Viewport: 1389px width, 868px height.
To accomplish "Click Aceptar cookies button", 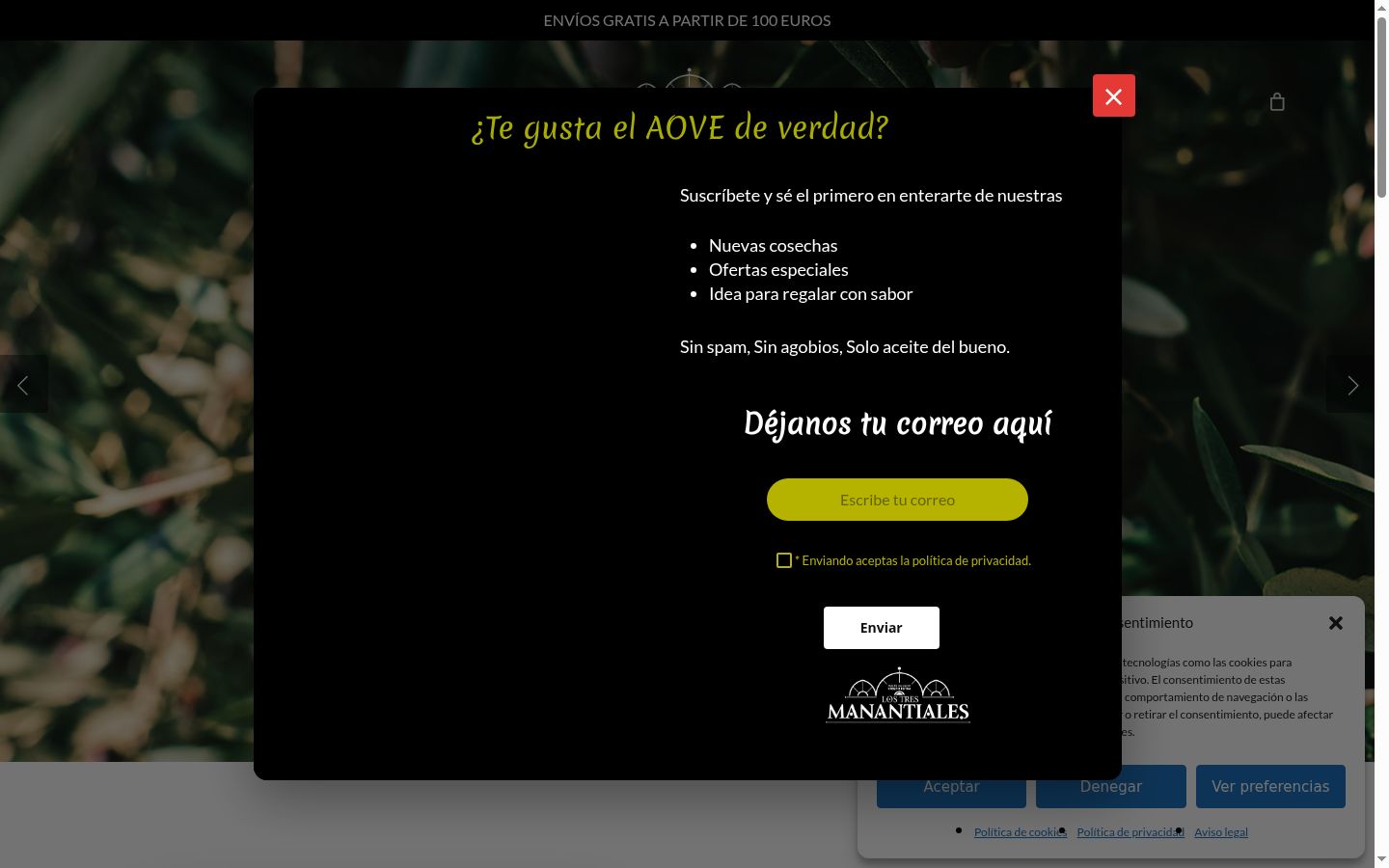I will 951,786.
